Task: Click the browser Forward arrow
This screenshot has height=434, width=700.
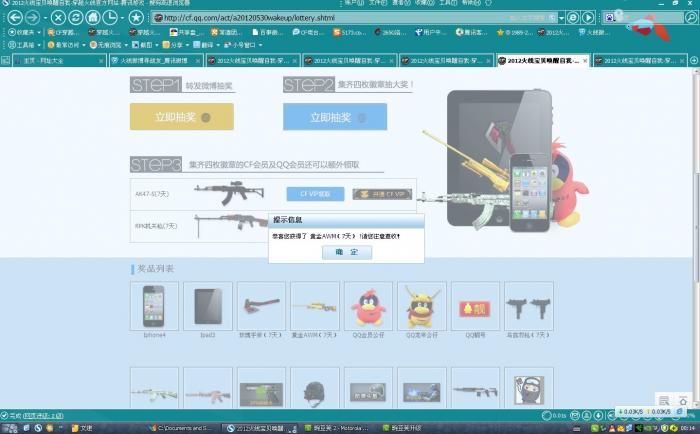Action: coord(32,18)
